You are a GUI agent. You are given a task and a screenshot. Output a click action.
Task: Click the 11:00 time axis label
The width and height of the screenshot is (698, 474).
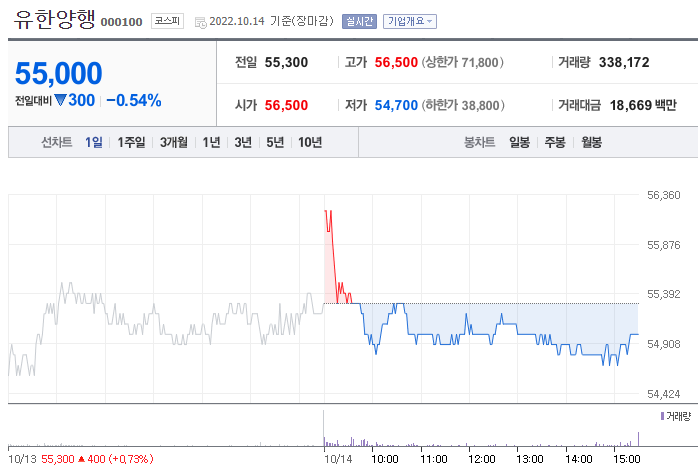tap(434, 459)
